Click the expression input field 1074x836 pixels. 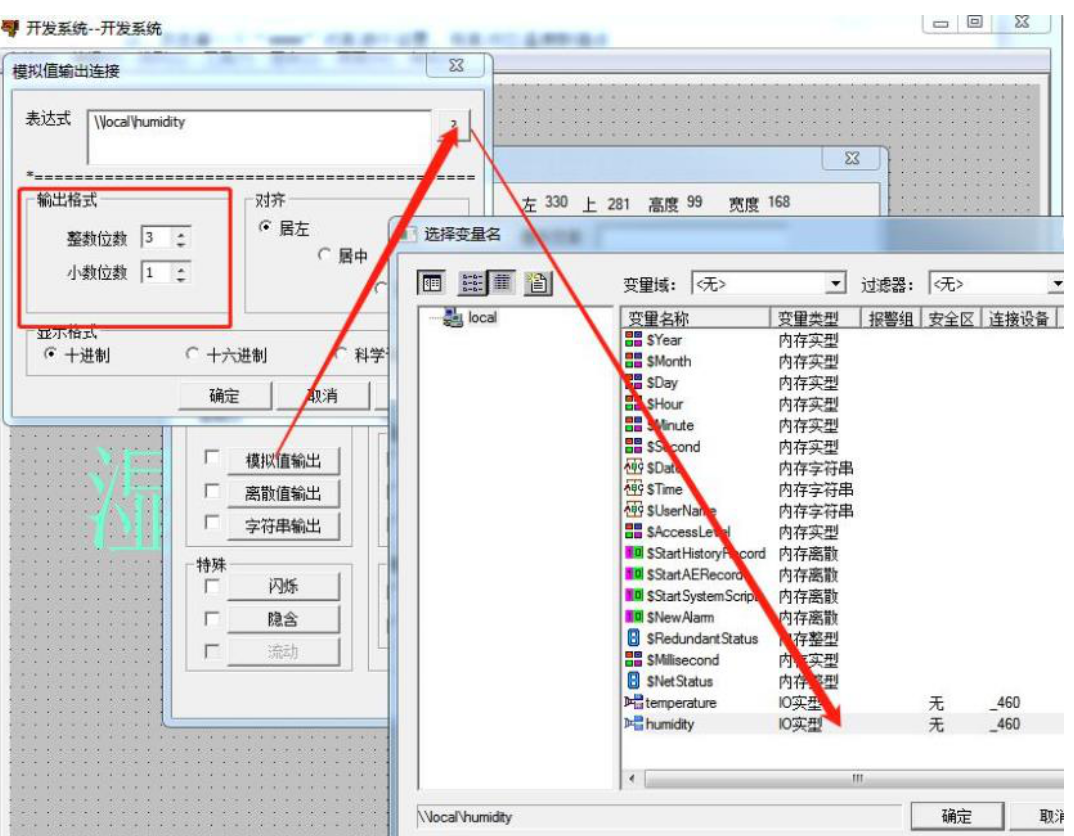point(261,137)
